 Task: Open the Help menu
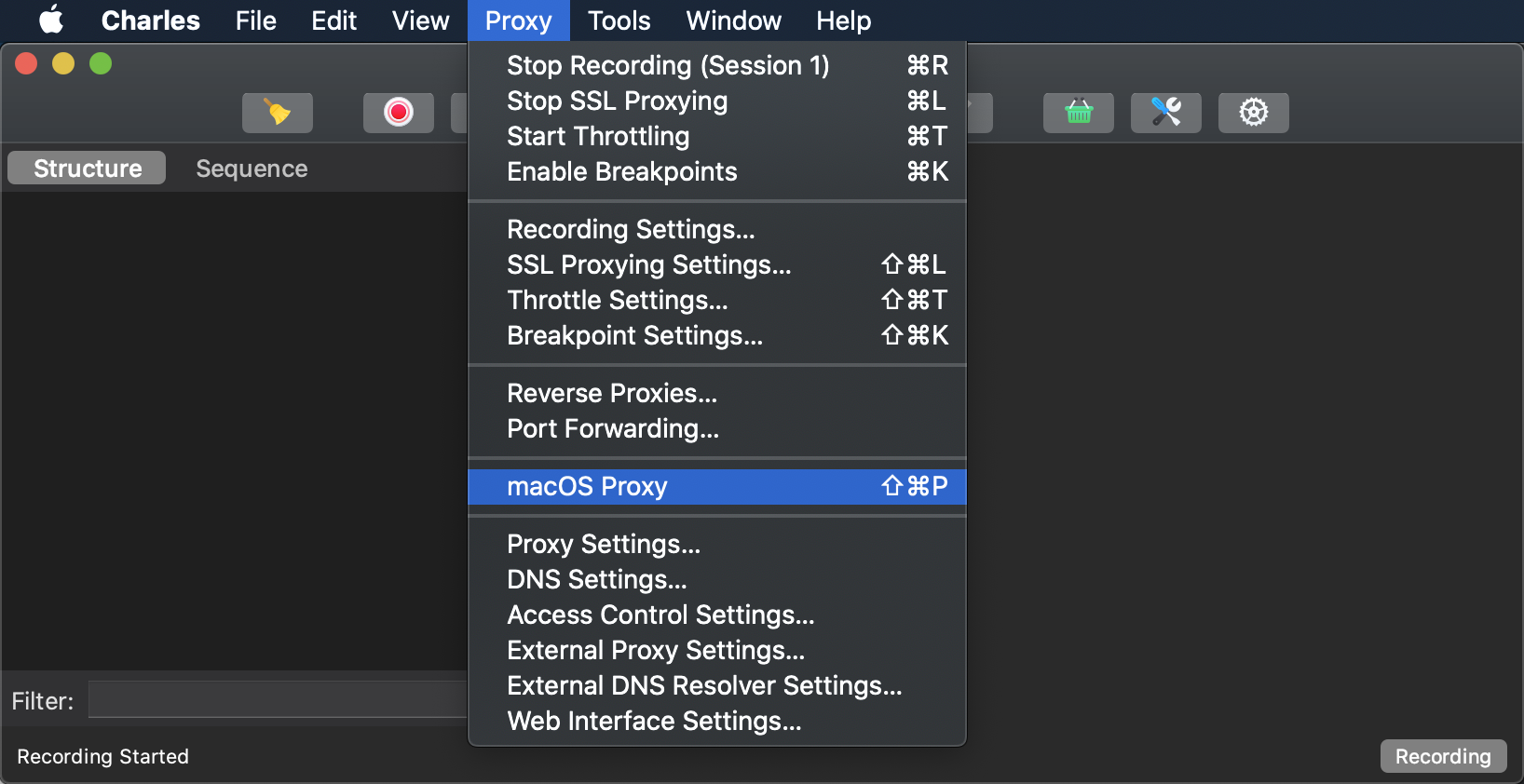coord(843,20)
